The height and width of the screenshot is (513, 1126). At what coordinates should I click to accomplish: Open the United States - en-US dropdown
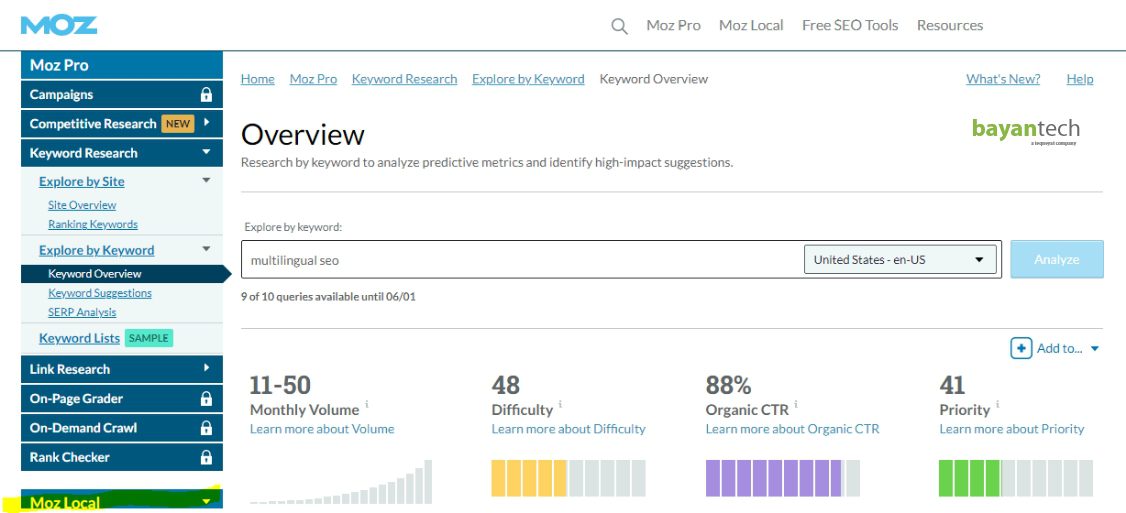click(x=901, y=260)
